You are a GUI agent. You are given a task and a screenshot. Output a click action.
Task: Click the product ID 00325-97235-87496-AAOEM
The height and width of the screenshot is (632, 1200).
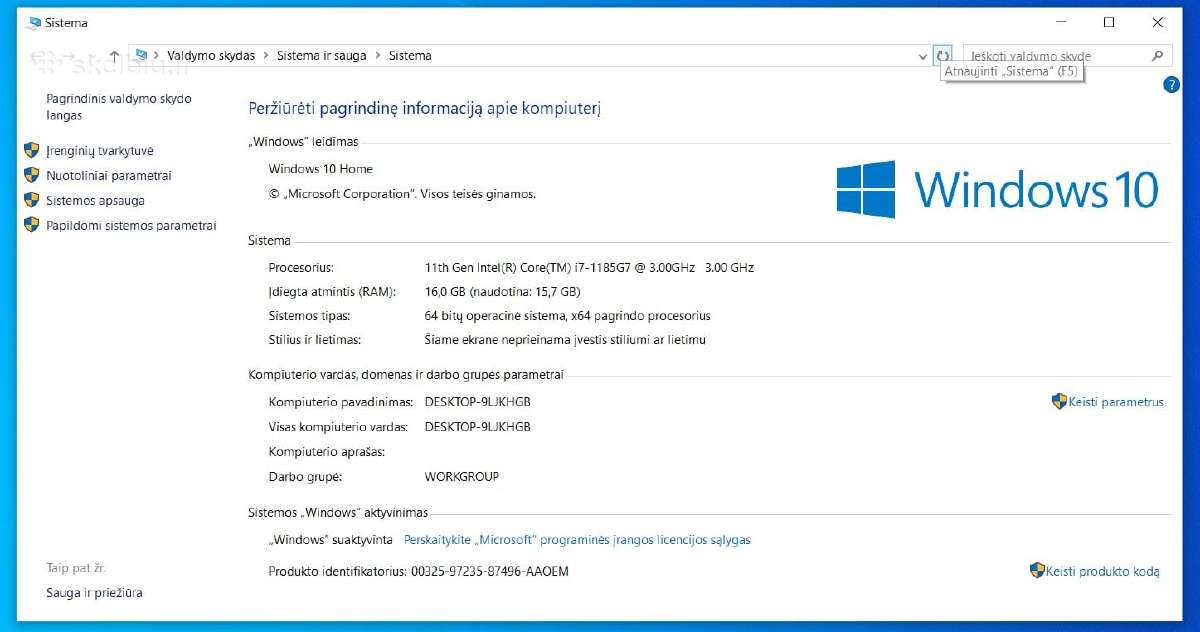tap(489, 571)
